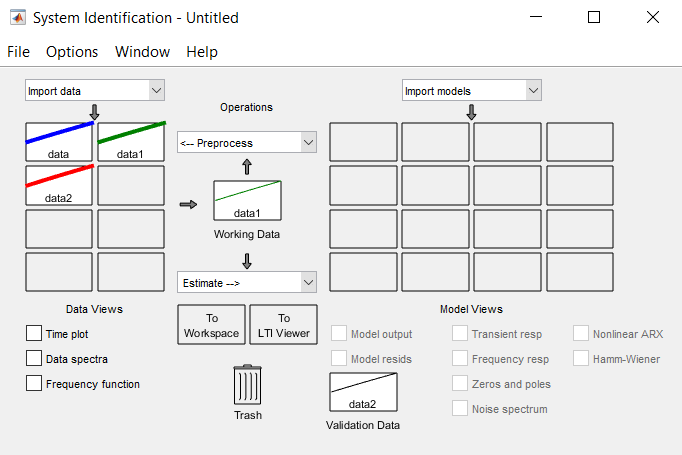
Task: Toggle the Frequency resp checkbox
Action: pos(460,358)
